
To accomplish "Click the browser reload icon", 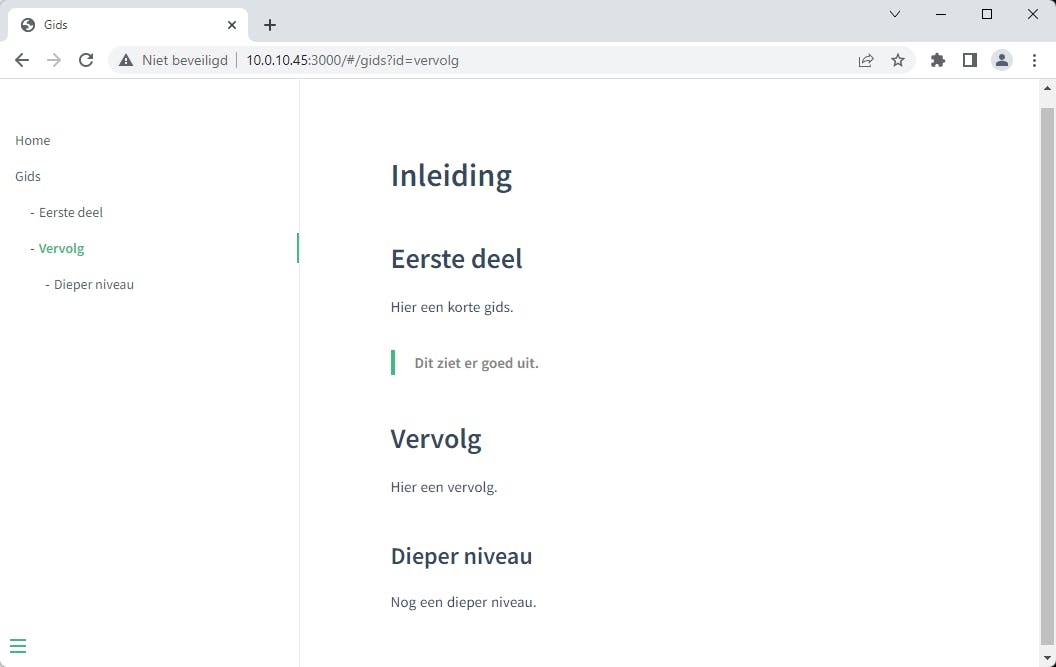I will coord(86,60).
